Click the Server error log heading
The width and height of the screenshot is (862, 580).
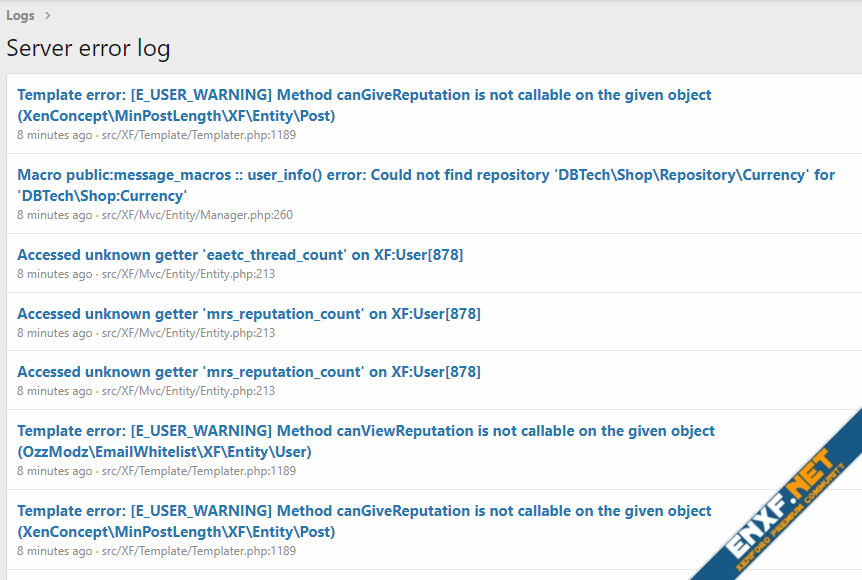tap(88, 48)
